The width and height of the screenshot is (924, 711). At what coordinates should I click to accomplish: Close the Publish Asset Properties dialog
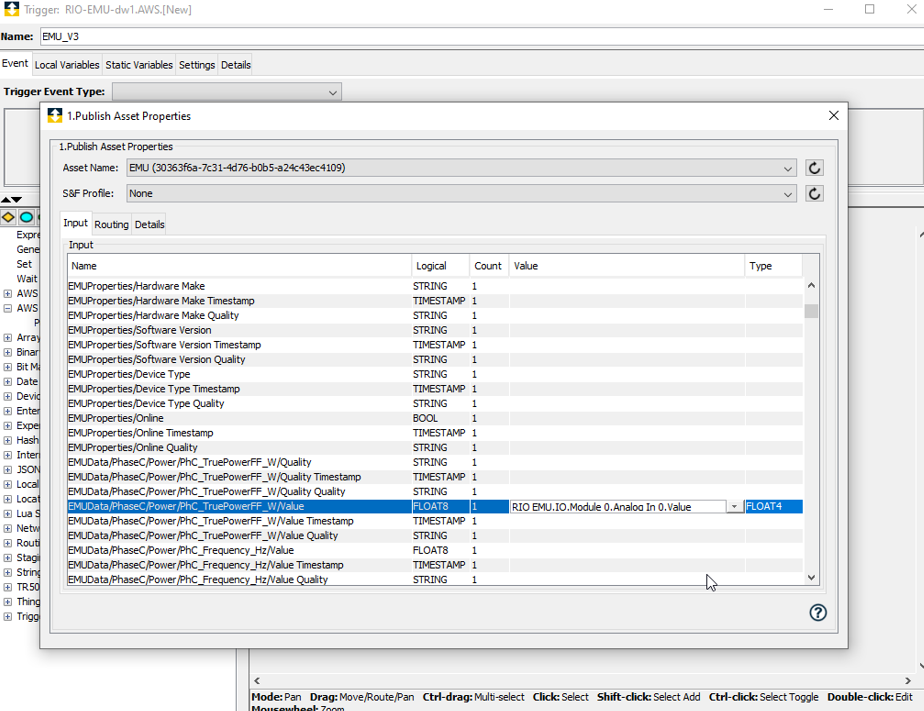click(x=833, y=115)
